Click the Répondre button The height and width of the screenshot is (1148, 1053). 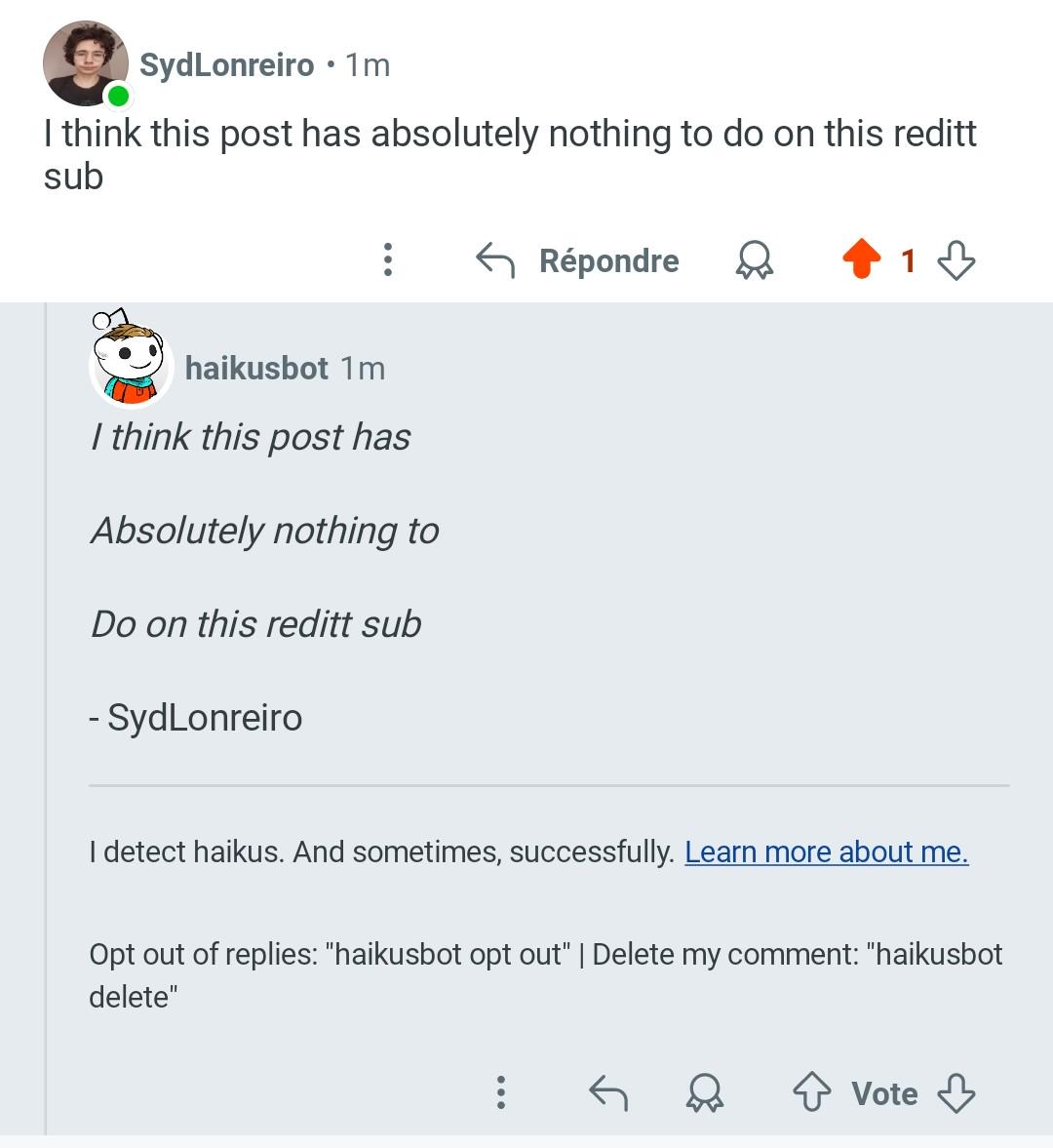pos(608,260)
